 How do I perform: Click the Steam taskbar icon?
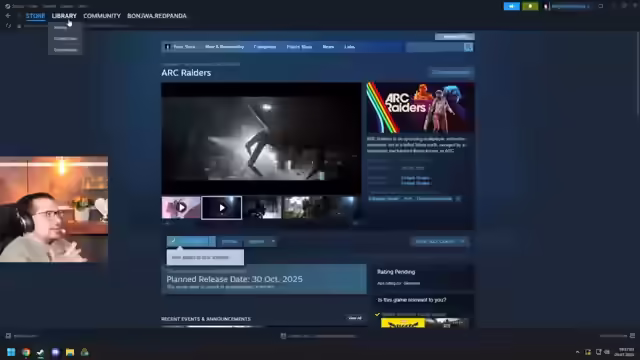click(40, 352)
